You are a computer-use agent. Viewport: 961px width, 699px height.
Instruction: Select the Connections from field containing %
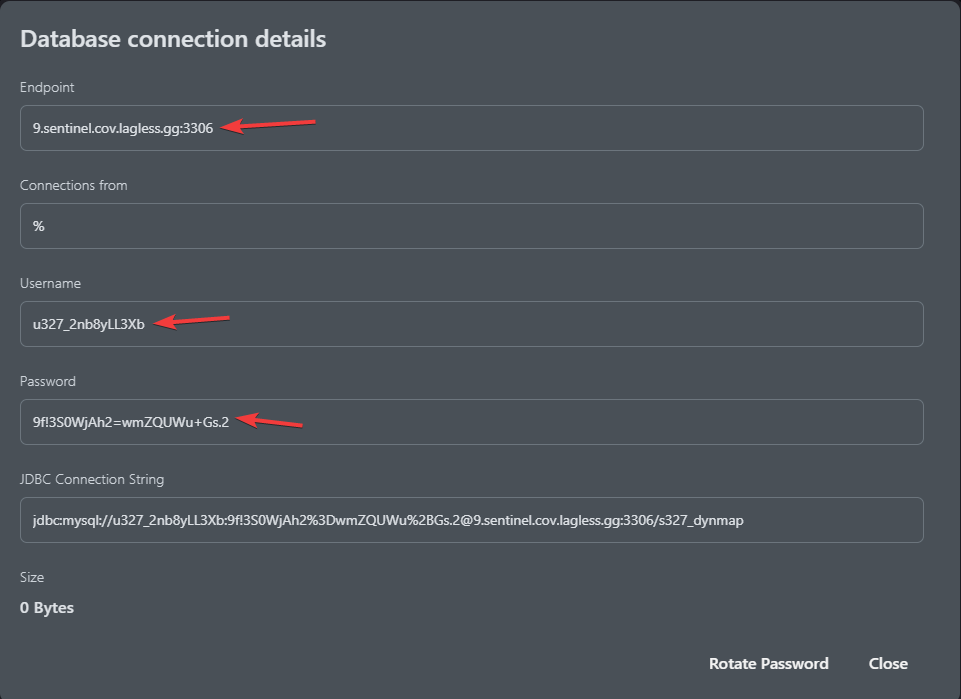pyautogui.click(x=471, y=226)
